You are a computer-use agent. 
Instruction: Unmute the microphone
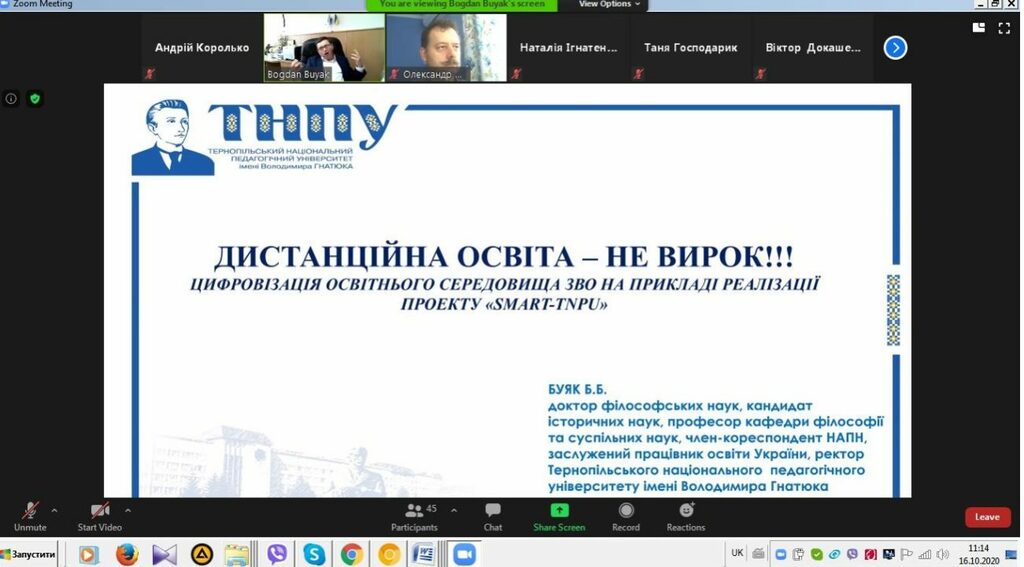tap(30, 515)
